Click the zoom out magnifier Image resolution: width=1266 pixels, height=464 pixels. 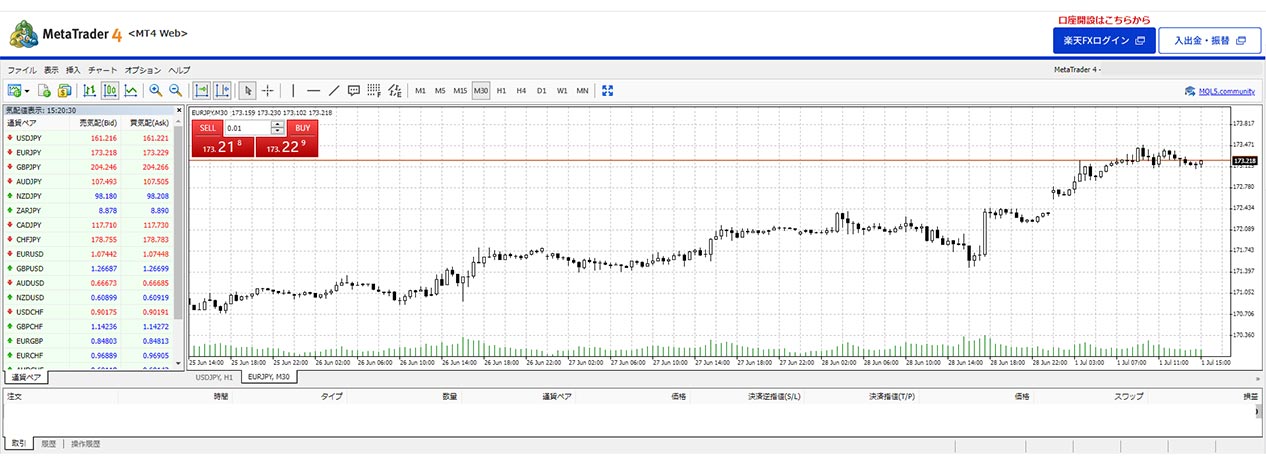pos(175,91)
